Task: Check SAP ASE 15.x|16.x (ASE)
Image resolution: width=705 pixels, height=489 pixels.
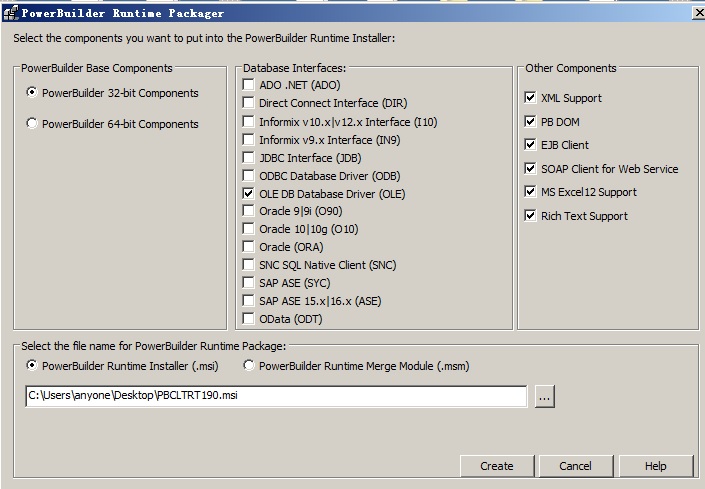Action: coord(248,300)
